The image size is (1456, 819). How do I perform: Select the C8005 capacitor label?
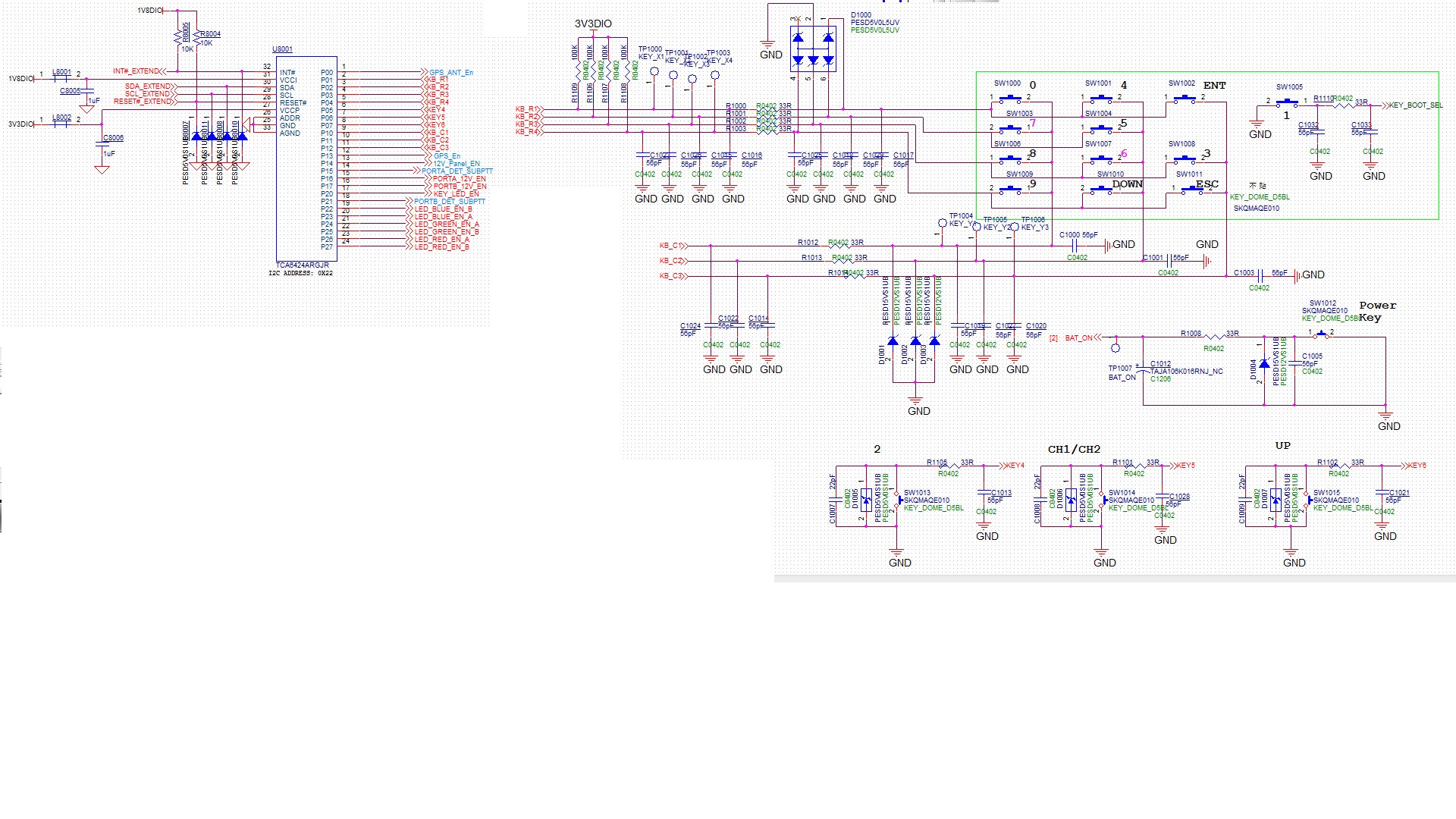point(70,91)
